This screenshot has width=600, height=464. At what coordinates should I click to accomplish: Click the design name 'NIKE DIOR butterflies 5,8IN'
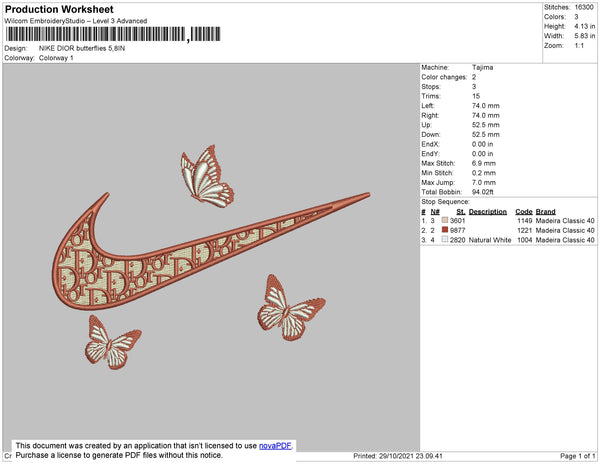pos(82,48)
